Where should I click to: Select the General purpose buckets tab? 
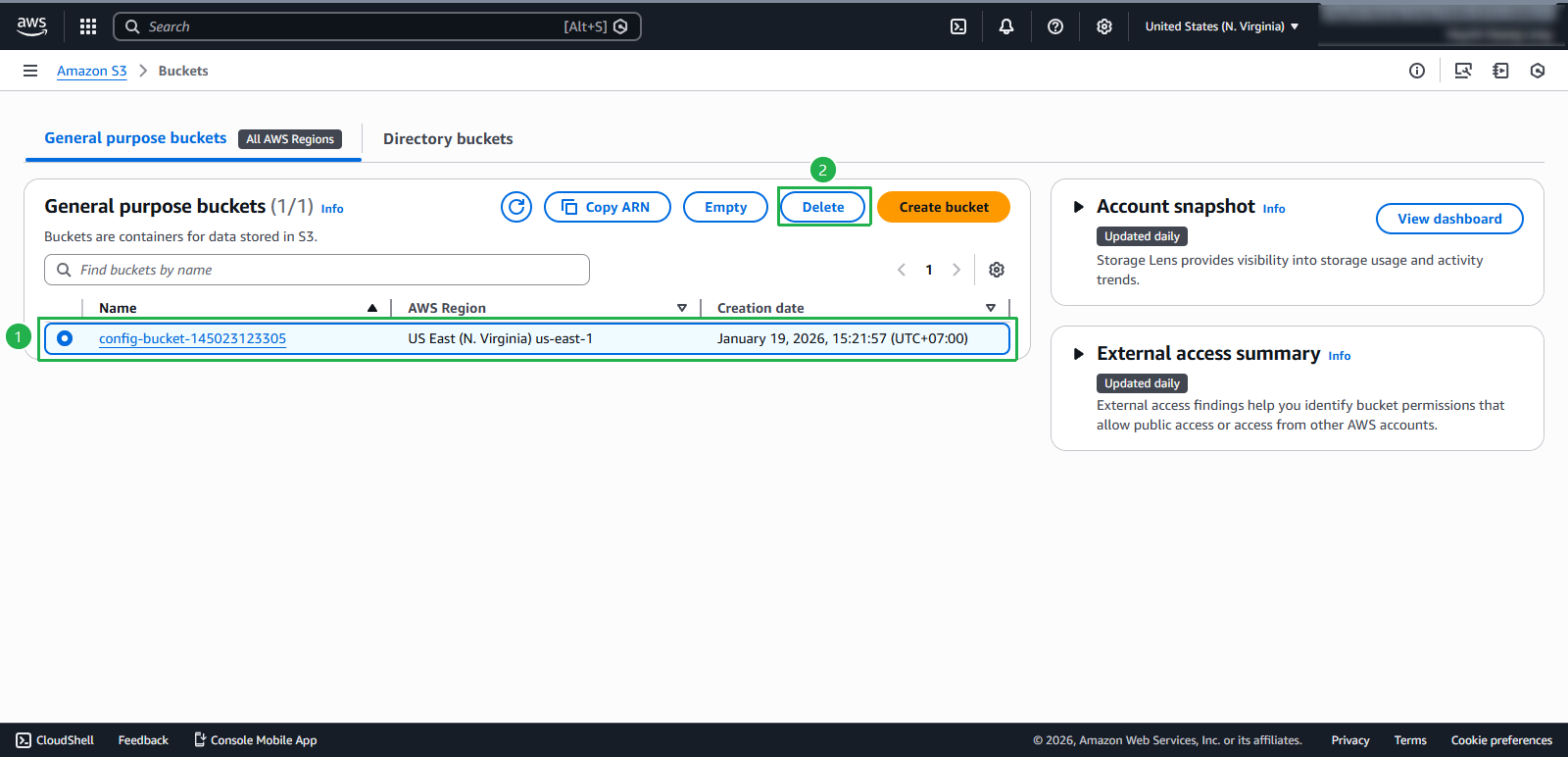click(135, 138)
